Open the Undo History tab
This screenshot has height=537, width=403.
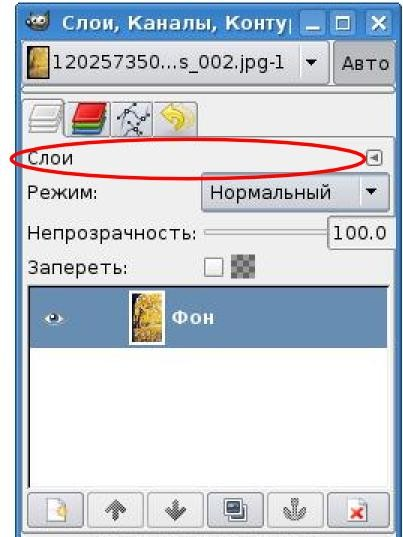(x=176, y=119)
